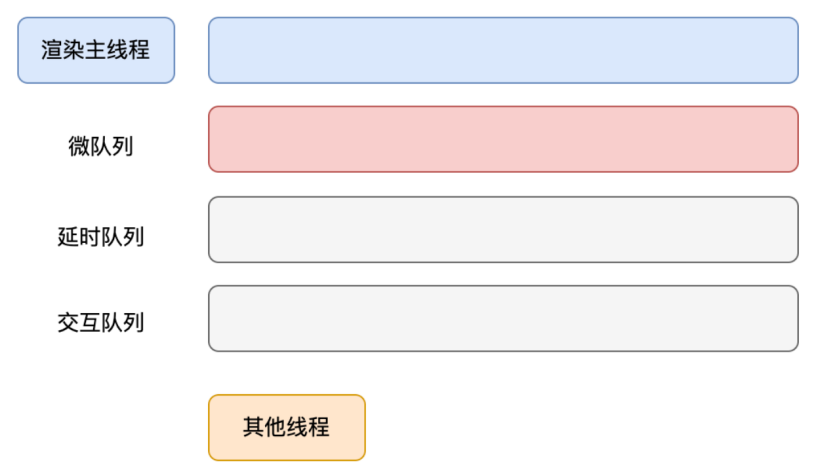This screenshot has width=820, height=476.
Task: Click the long blue bar
Action: (x=503, y=50)
